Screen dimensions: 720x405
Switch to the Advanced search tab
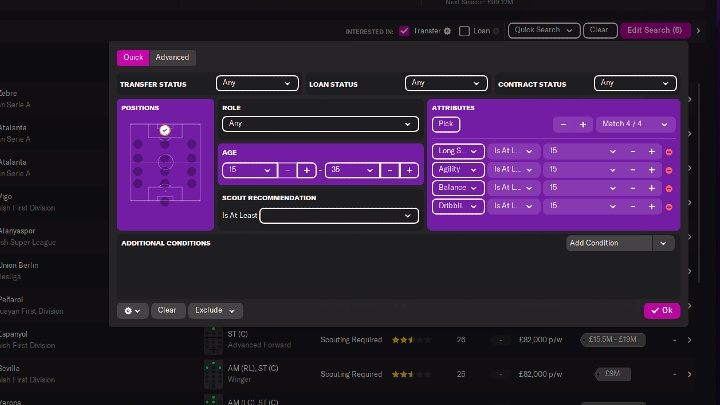pos(172,58)
